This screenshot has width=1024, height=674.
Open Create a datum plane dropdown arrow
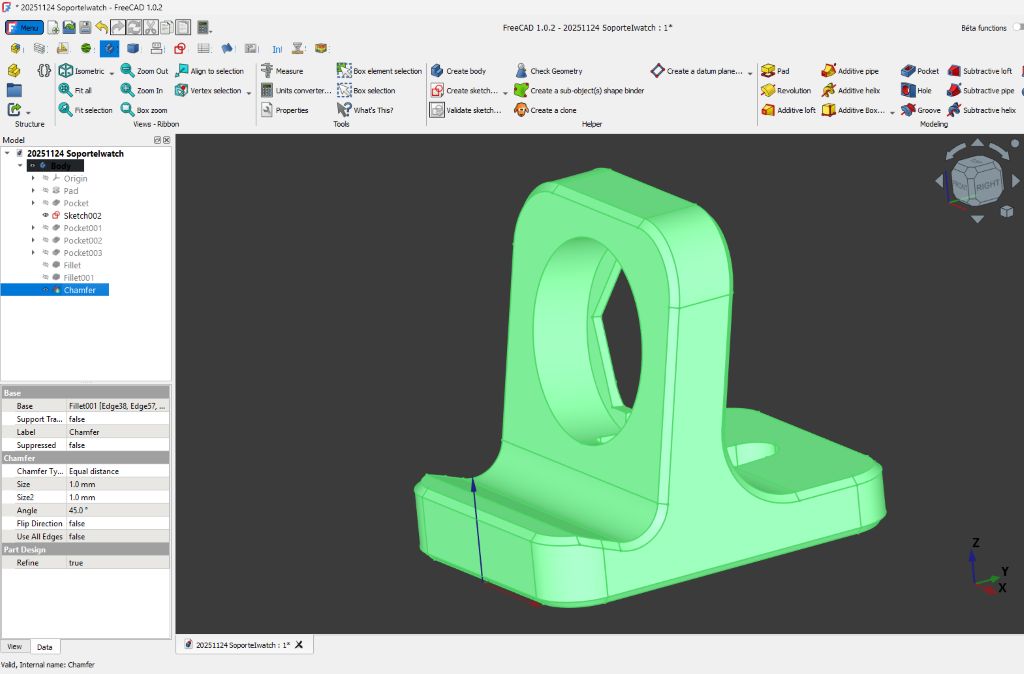[750, 72]
